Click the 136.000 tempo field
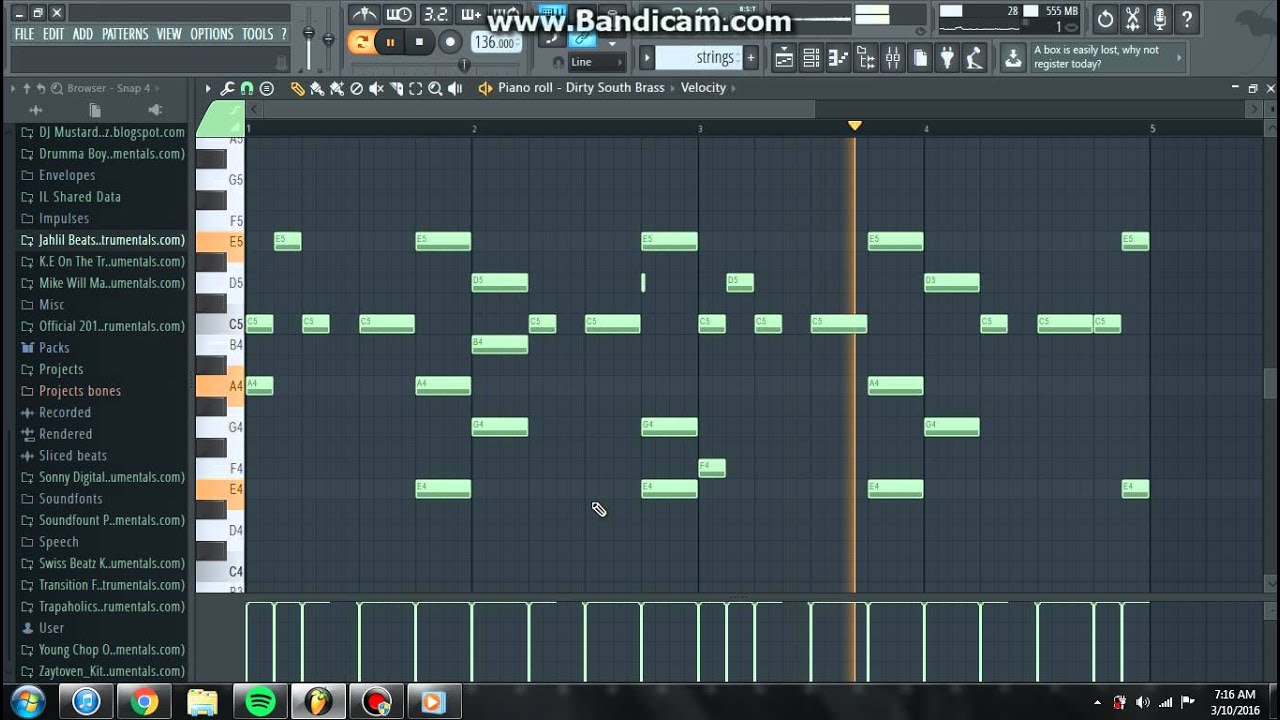1280x720 pixels. 496,43
